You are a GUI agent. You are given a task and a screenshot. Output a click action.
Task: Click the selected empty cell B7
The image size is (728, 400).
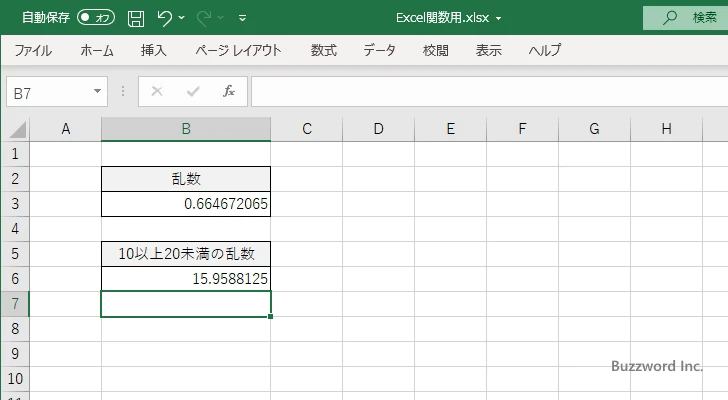pyautogui.click(x=186, y=304)
